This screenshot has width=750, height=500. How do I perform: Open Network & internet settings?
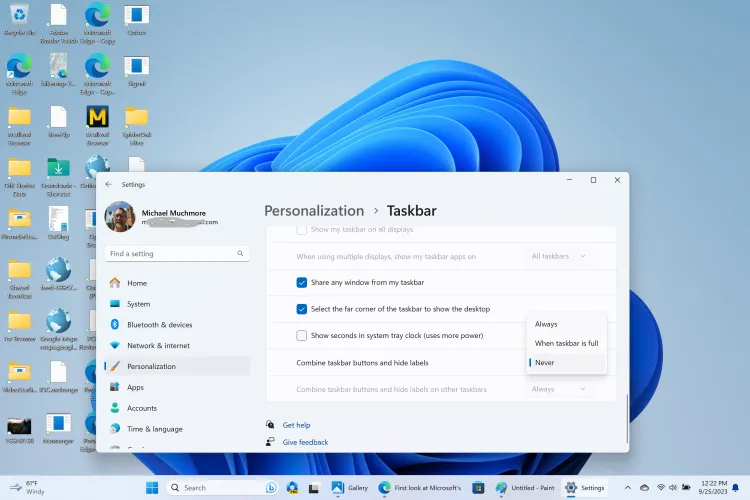pos(157,345)
